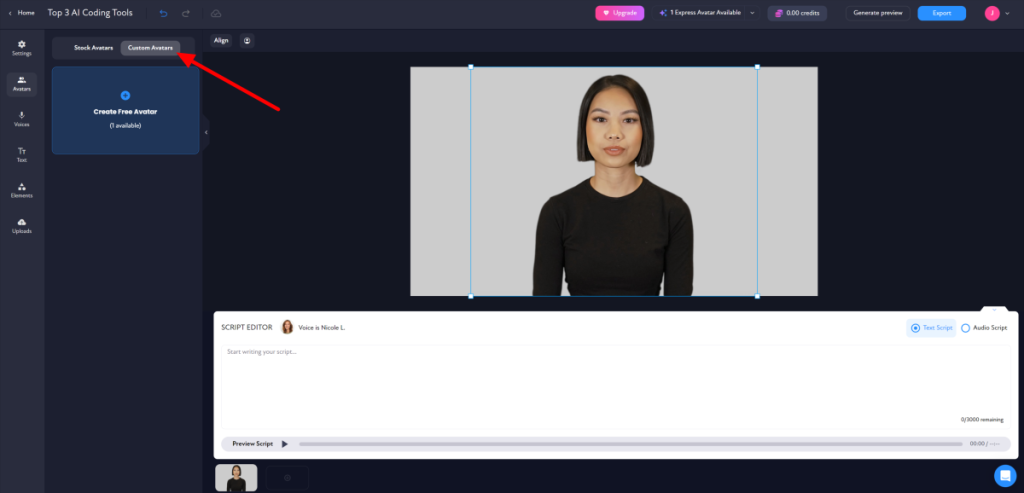
Task: Click the avatar shape icon beside Align
Action: [x=247, y=40]
